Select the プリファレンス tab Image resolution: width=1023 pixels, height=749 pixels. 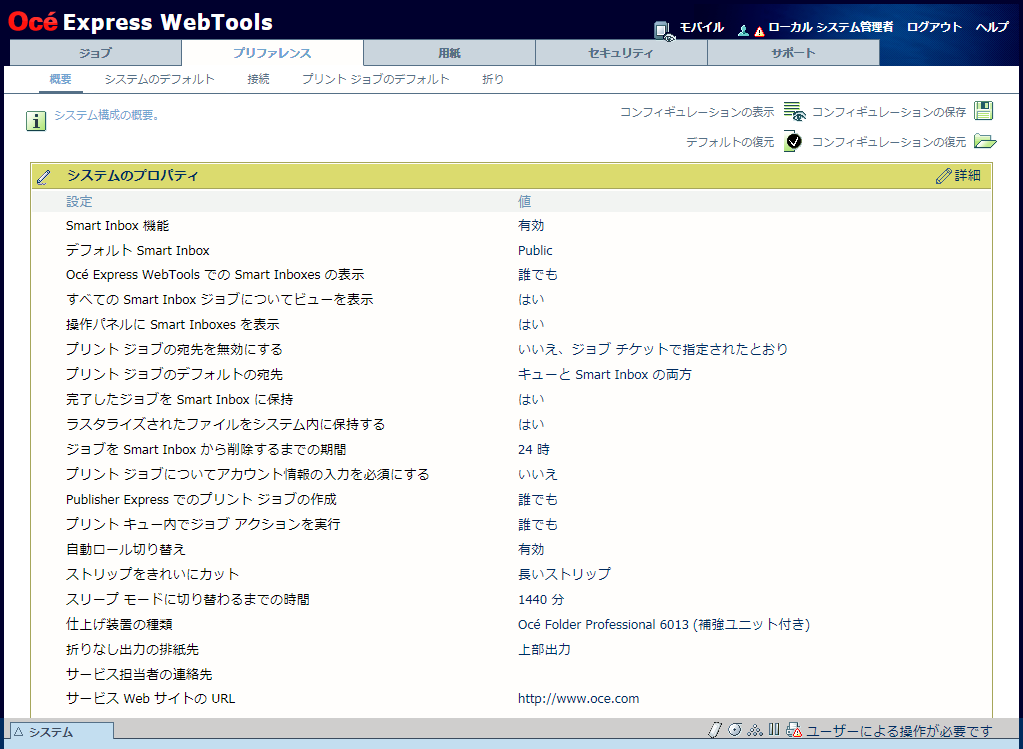(x=272, y=53)
